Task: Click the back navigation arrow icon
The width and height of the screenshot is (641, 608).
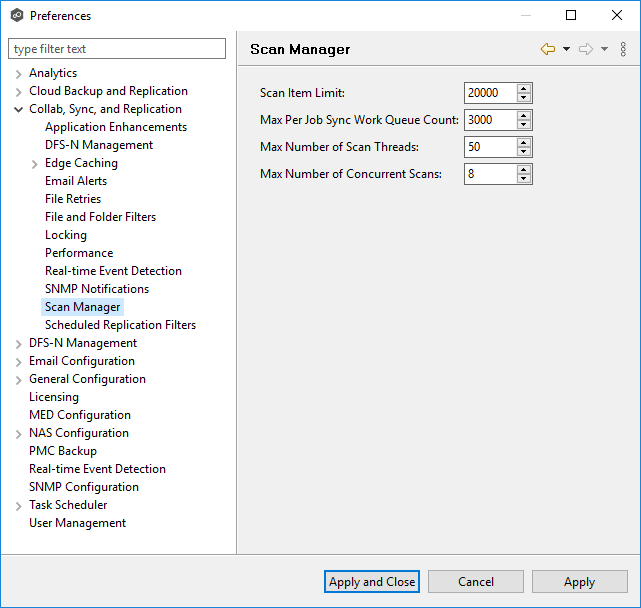Action: click(x=547, y=49)
